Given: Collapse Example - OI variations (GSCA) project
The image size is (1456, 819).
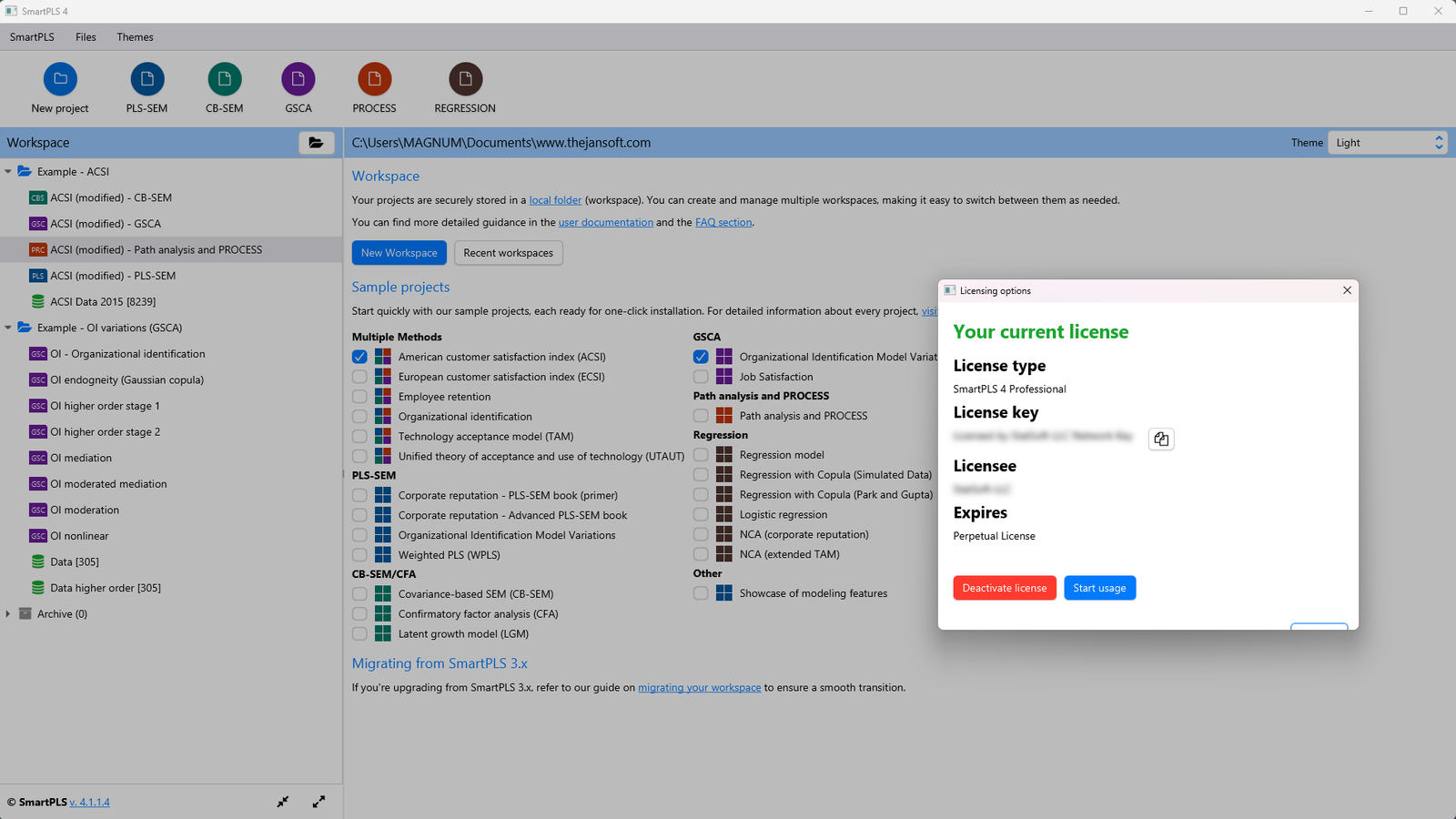Looking at the screenshot, I should 8,328.
